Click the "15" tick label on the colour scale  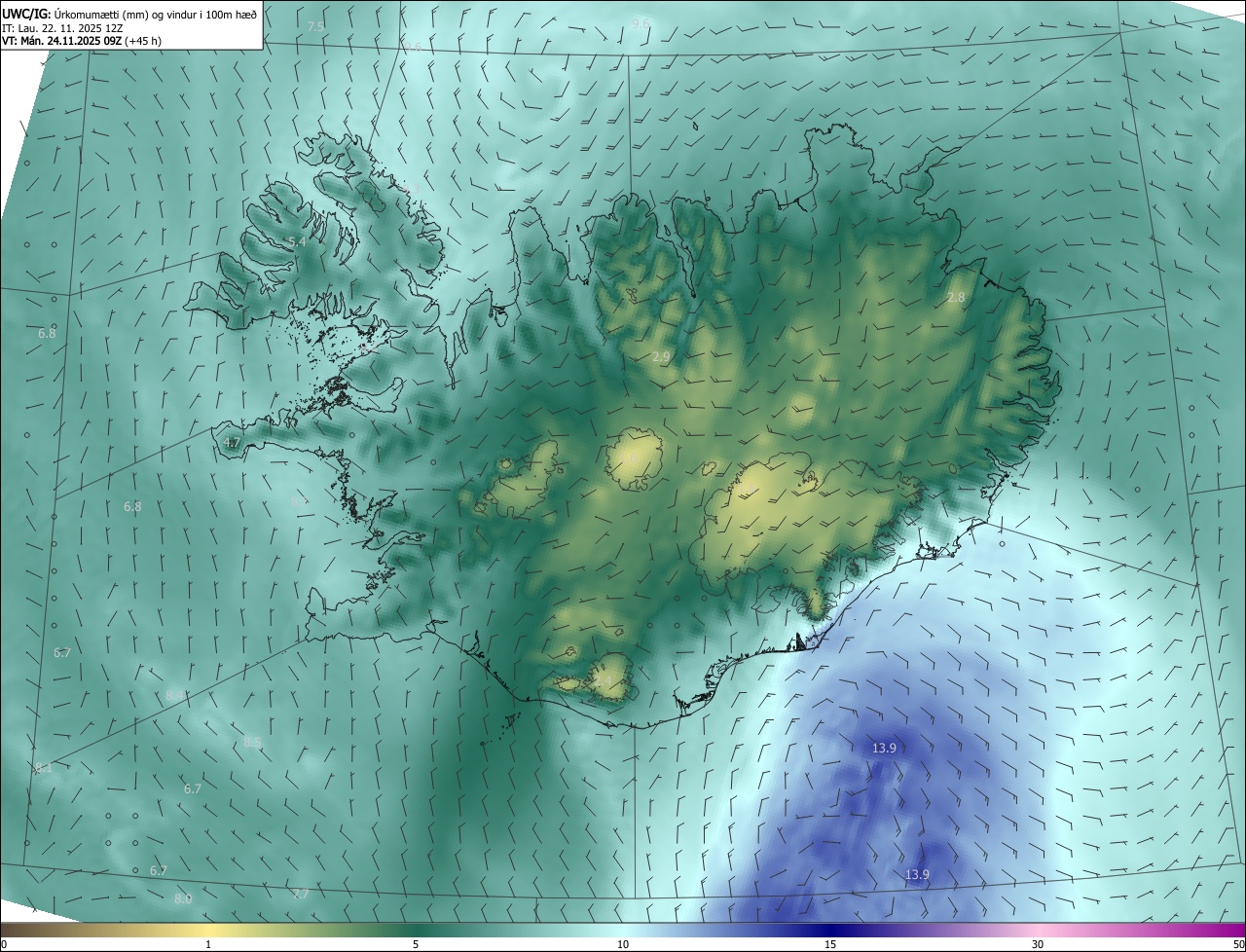point(830,944)
